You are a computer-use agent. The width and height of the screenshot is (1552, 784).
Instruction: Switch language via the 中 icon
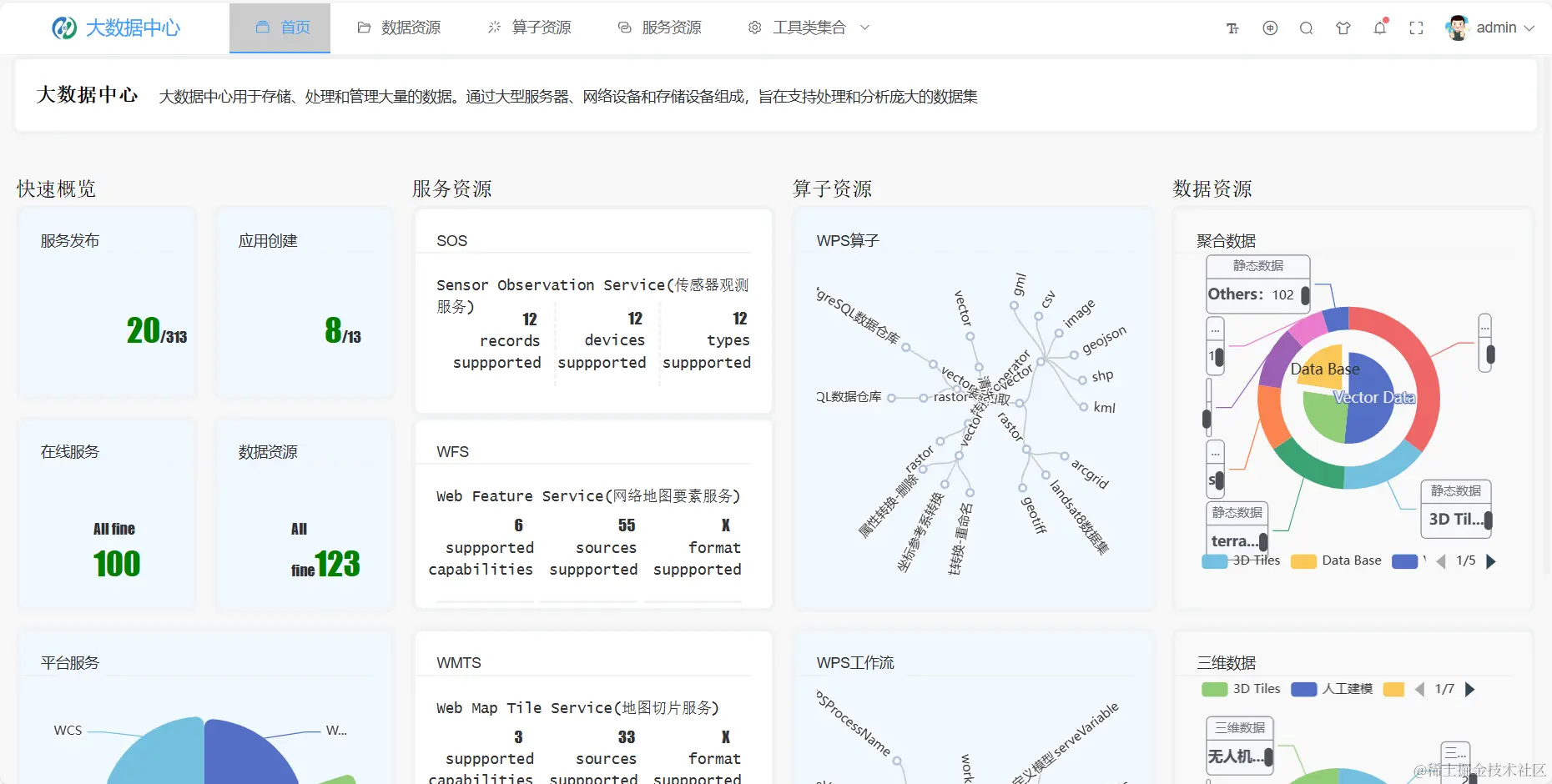click(x=1270, y=28)
